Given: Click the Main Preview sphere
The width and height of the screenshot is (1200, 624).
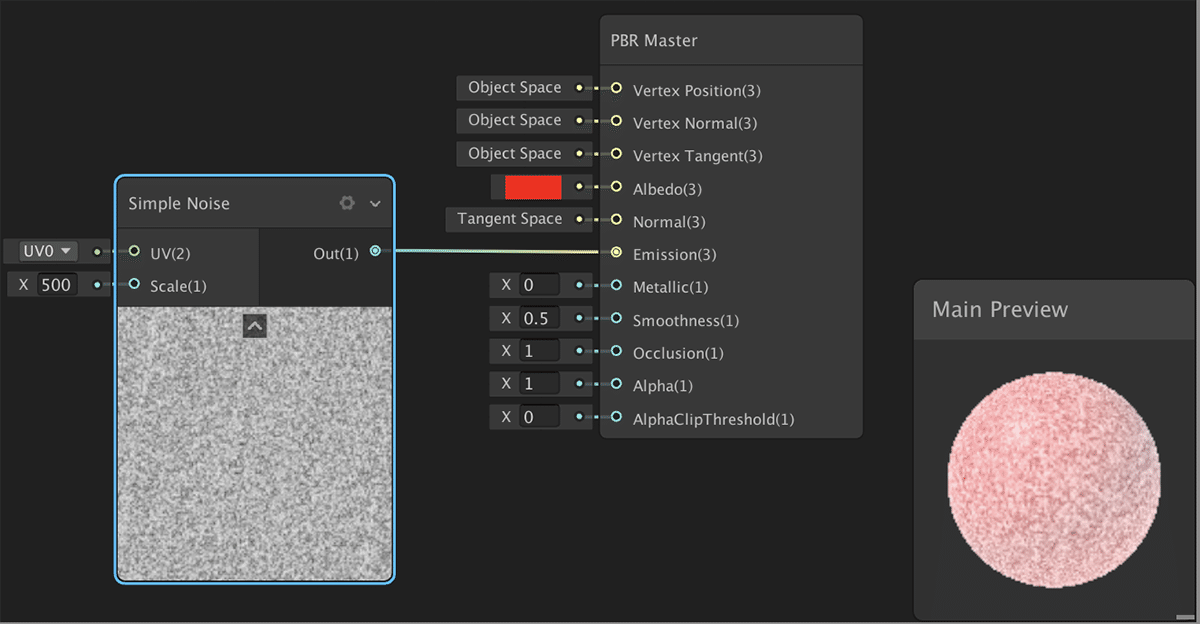Looking at the screenshot, I should click(x=1054, y=479).
